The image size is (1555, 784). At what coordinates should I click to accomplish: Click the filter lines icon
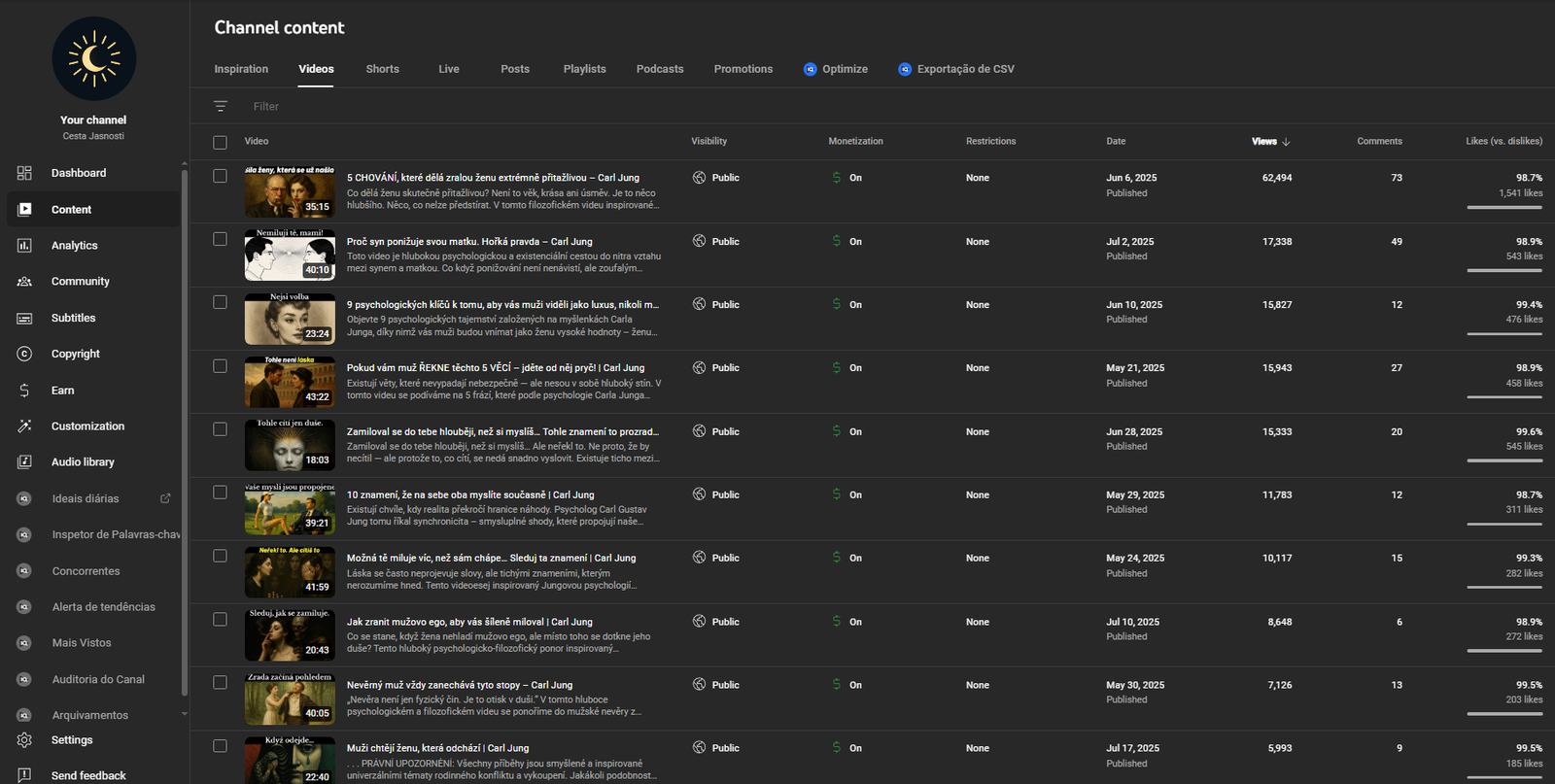(221, 106)
